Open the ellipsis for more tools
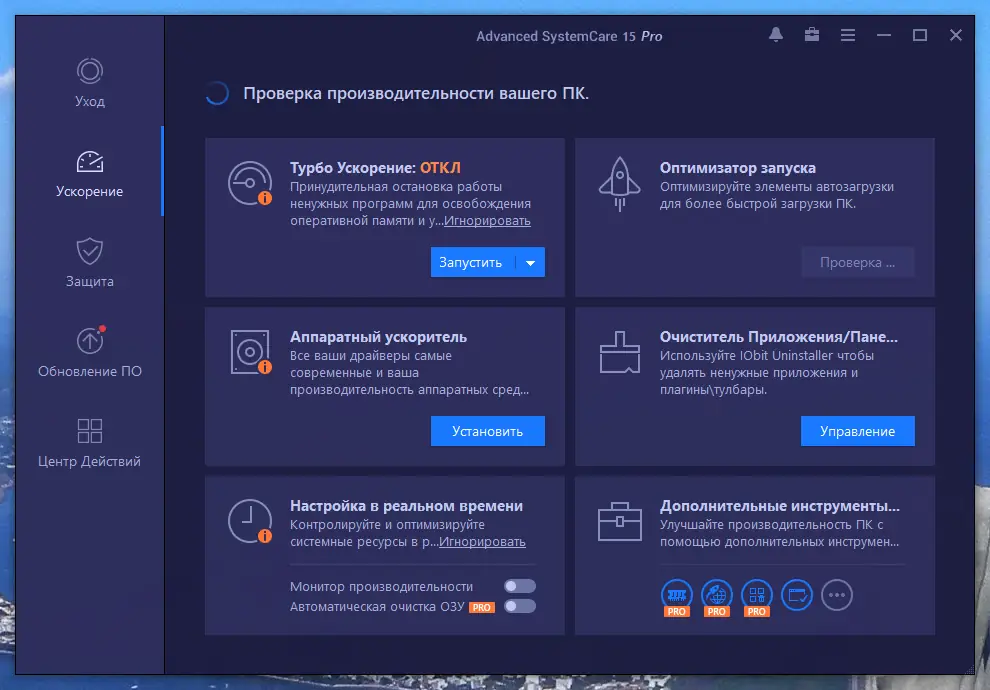Screen dimensions: 990x690 tap(837, 594)
